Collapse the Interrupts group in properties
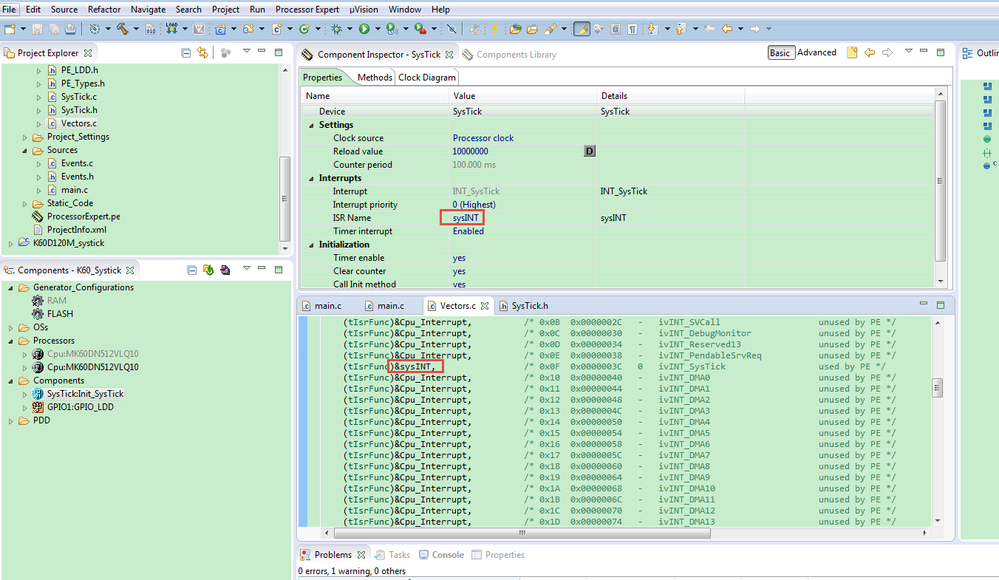Viewport: 999px width, 580px height. pos(312,178)
